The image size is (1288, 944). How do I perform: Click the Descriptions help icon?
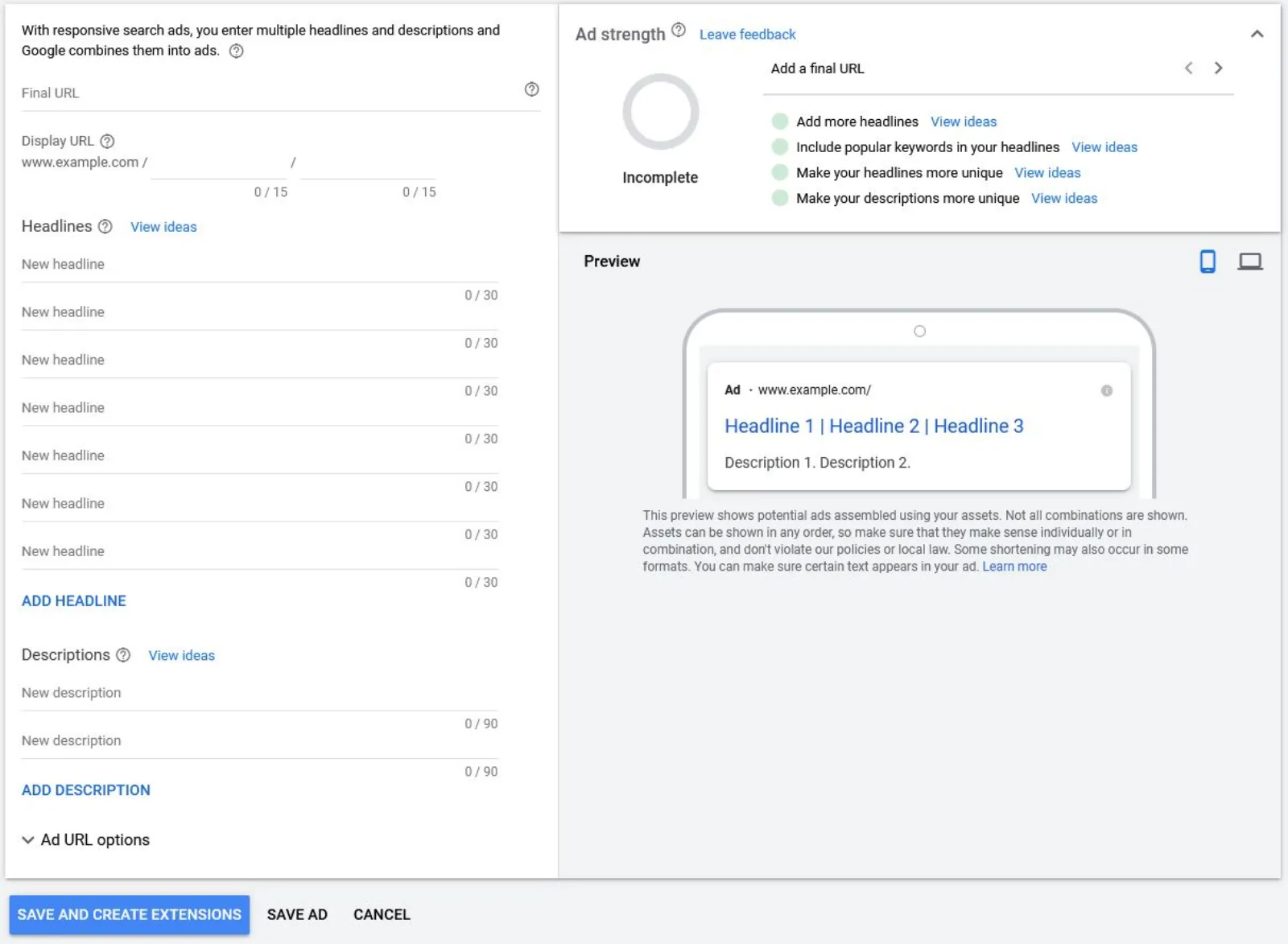(122, 655)
